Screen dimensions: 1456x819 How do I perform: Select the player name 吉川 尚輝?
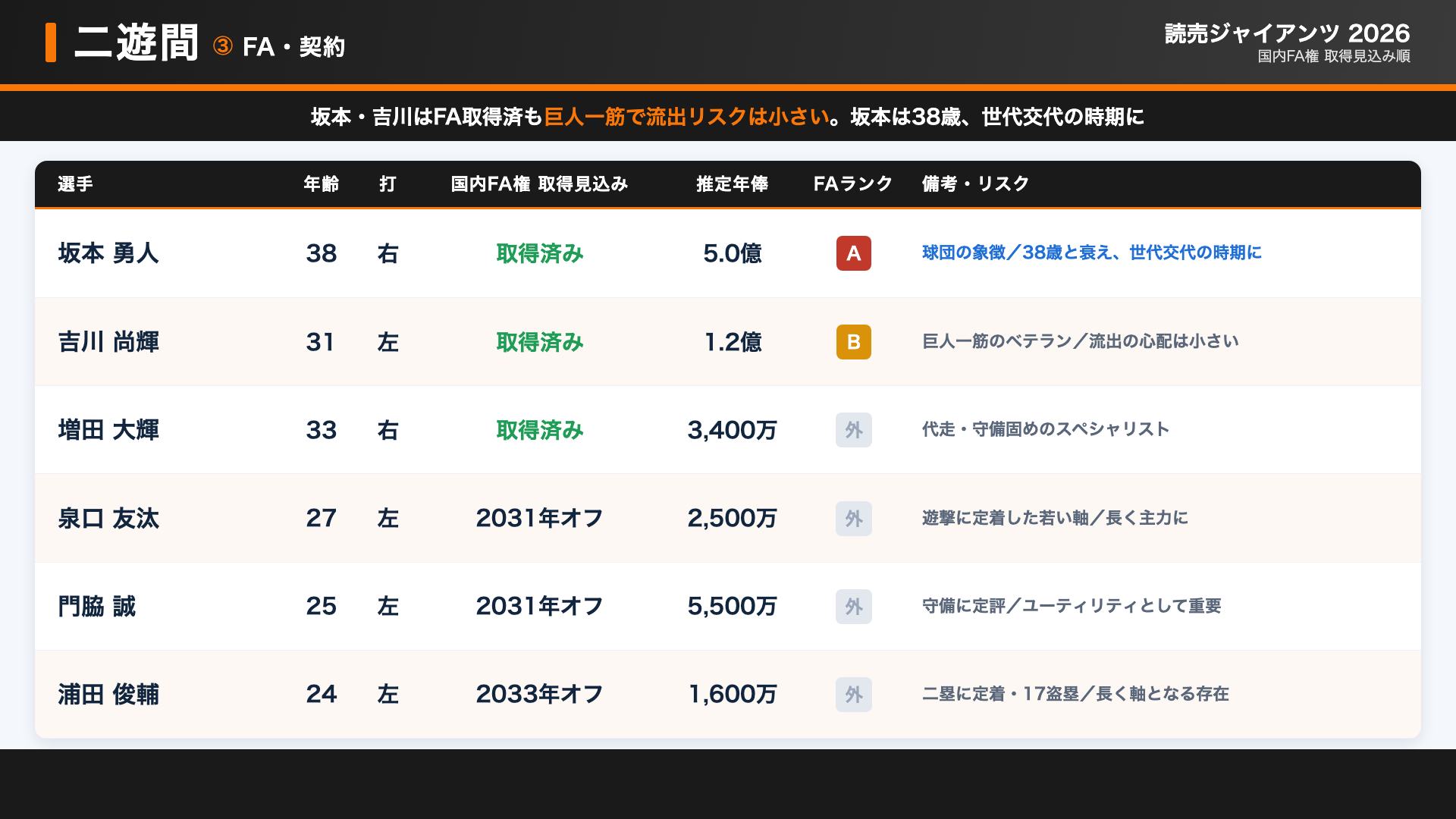(x=108, y=342)
